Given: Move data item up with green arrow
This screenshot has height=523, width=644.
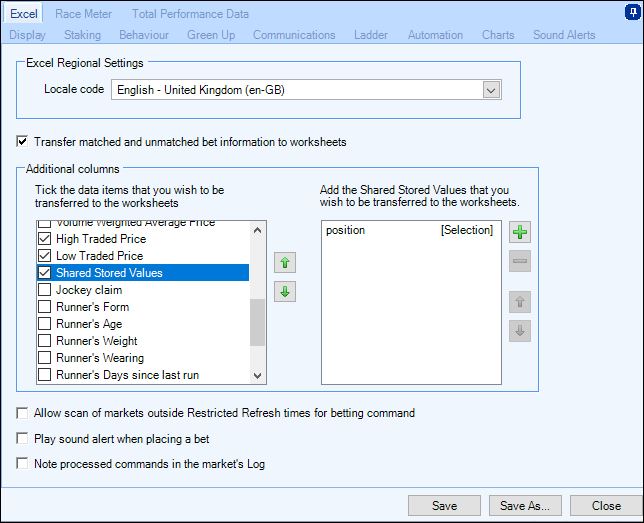Looking at the screenshot, I should coord(285,263).
